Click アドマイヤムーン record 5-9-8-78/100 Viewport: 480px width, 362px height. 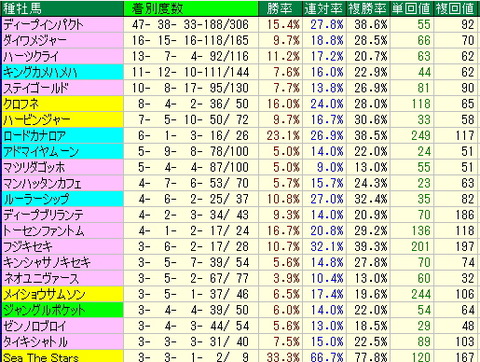[x=193, y=152]
